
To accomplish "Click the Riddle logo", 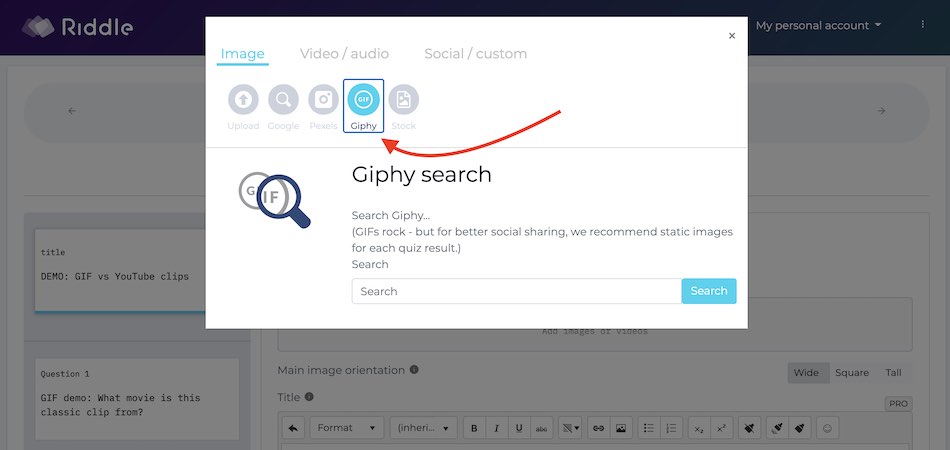I will click(x=78, y=27).
